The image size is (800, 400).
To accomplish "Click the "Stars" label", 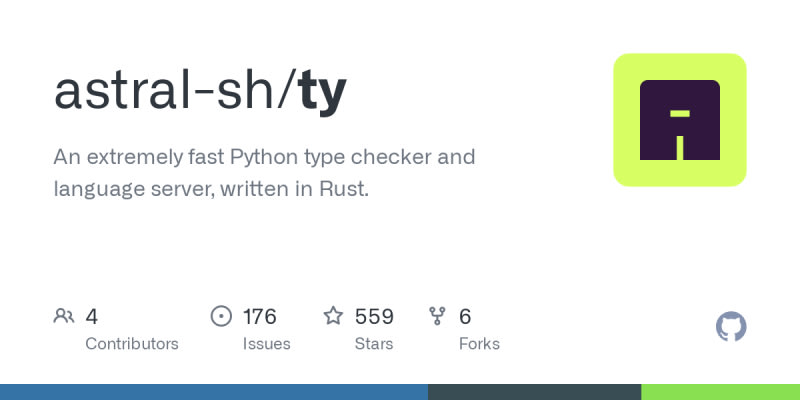I will point(376,344).
